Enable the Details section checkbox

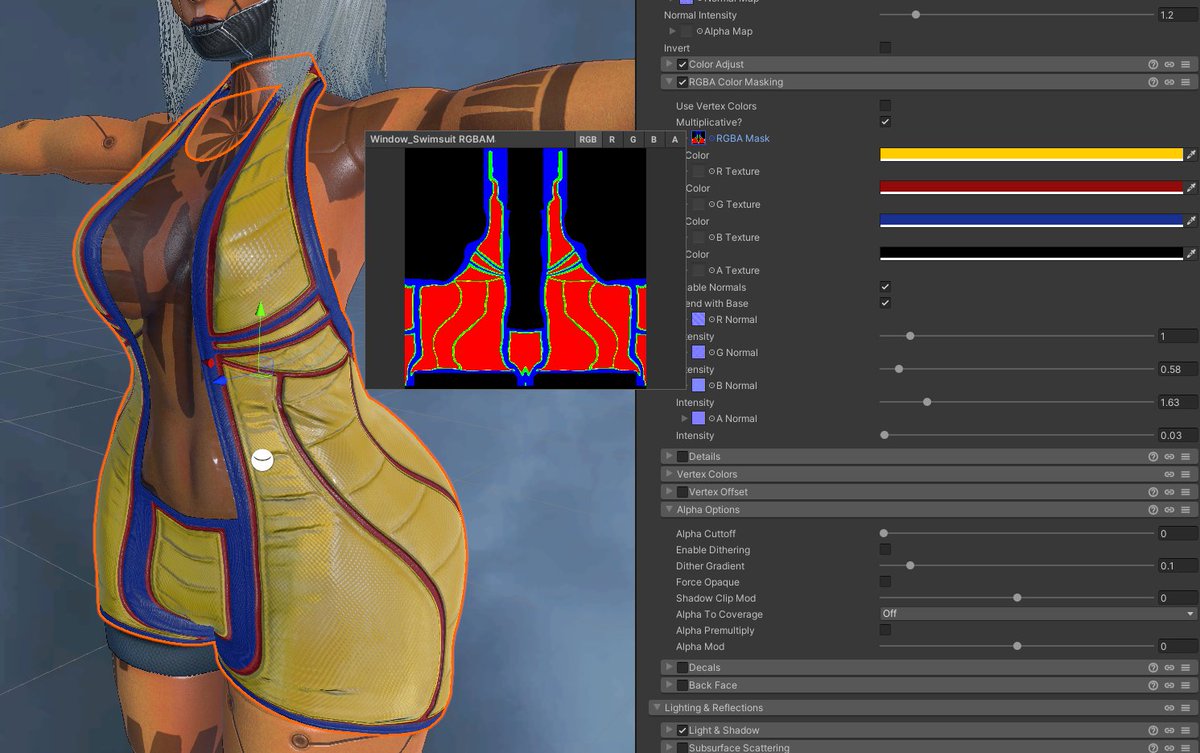tap(682, 456)
